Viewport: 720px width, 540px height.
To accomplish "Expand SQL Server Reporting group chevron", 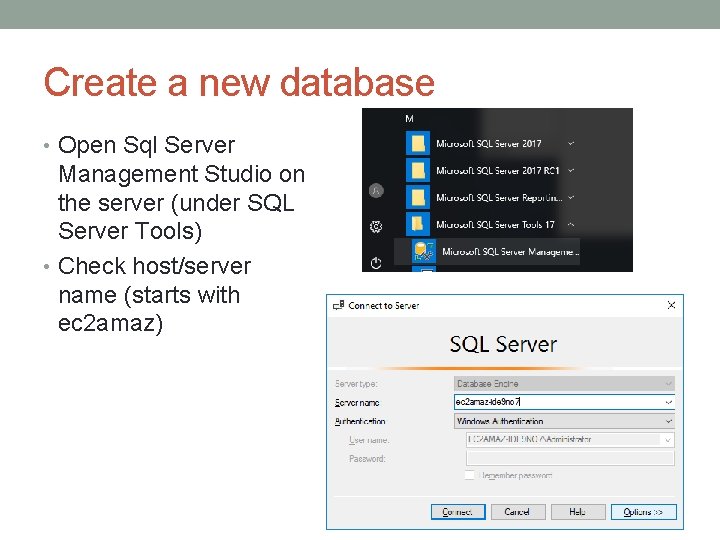I will (x=571, y=197).
